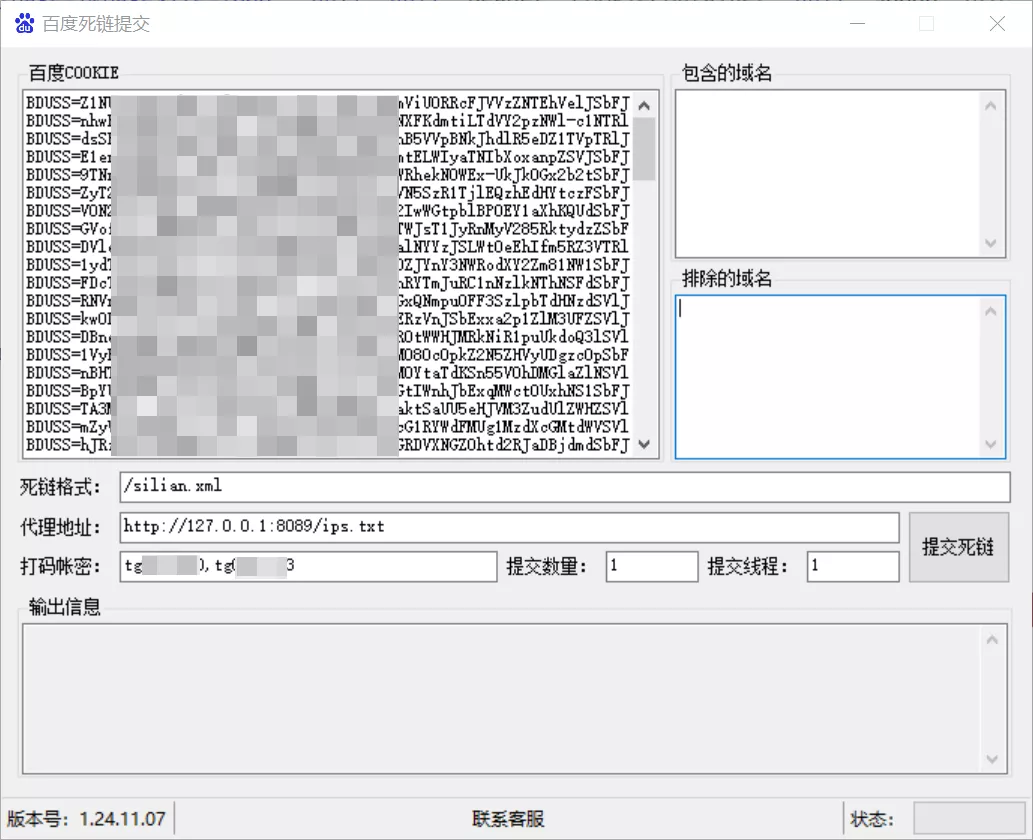This screenshot has height=840, width=1033.
Task: Click the 输出信息 group label
Action: [65, 607]
